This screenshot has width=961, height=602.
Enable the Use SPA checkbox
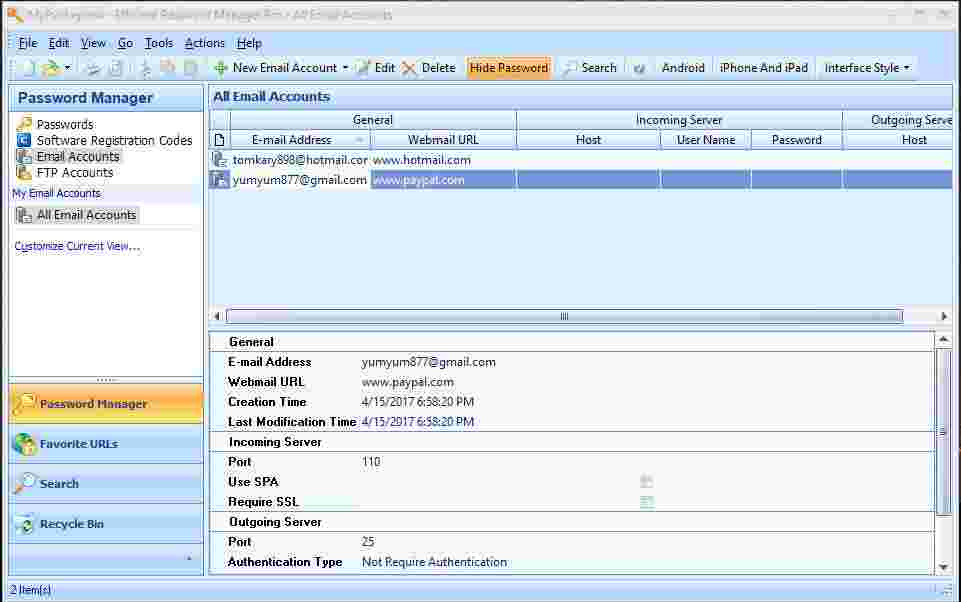coord(646,481)
